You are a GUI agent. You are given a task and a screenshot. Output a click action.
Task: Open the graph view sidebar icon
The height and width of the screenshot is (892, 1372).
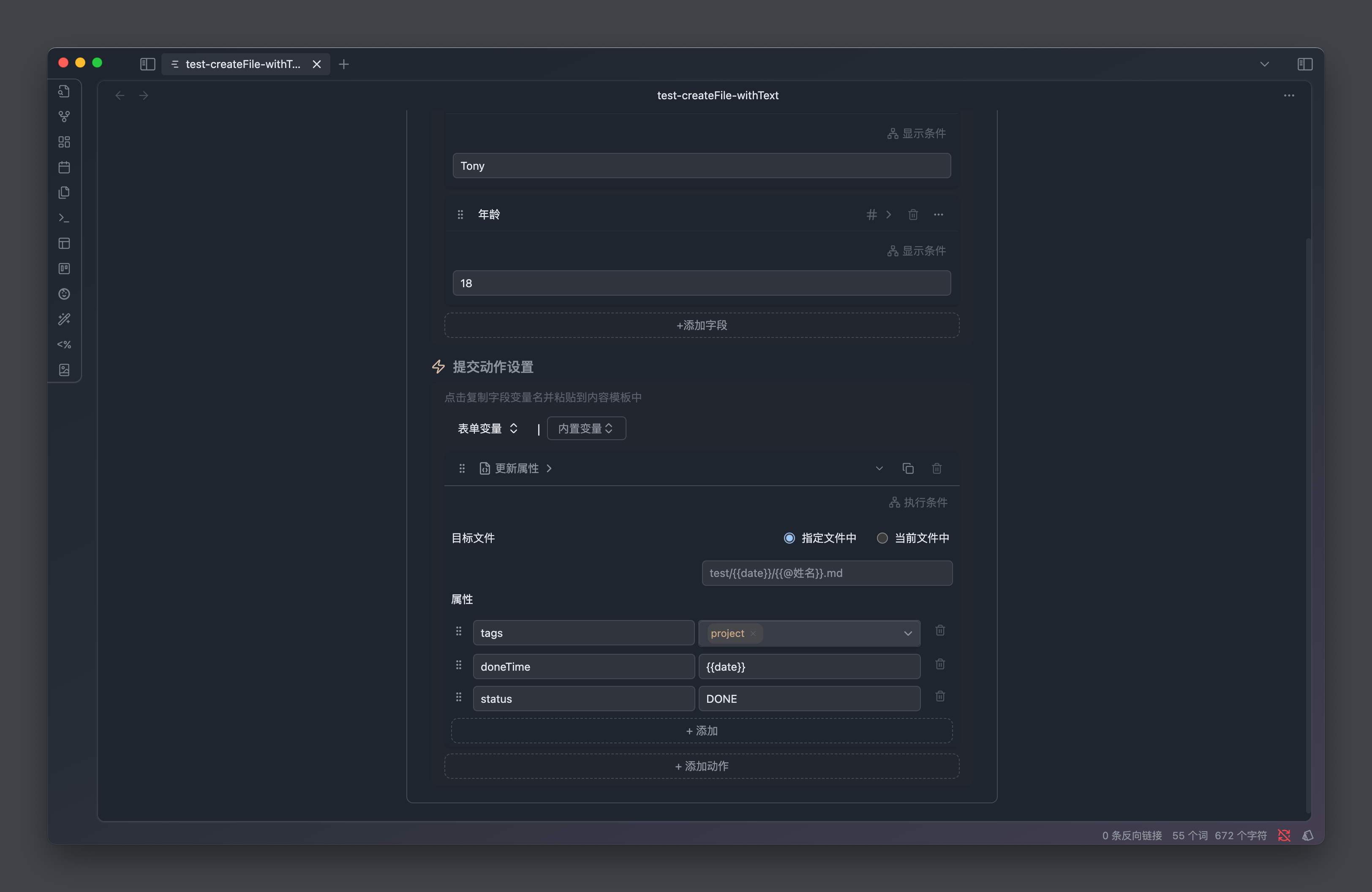[64, 117]
